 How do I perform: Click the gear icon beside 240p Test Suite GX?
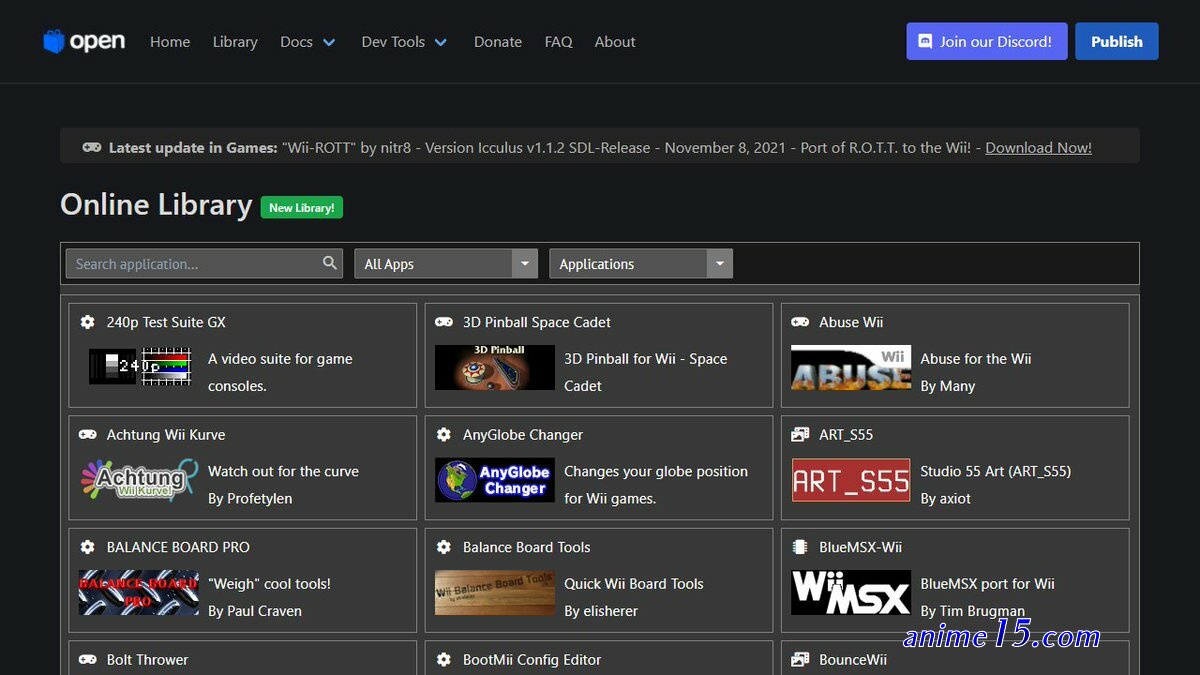88,322
